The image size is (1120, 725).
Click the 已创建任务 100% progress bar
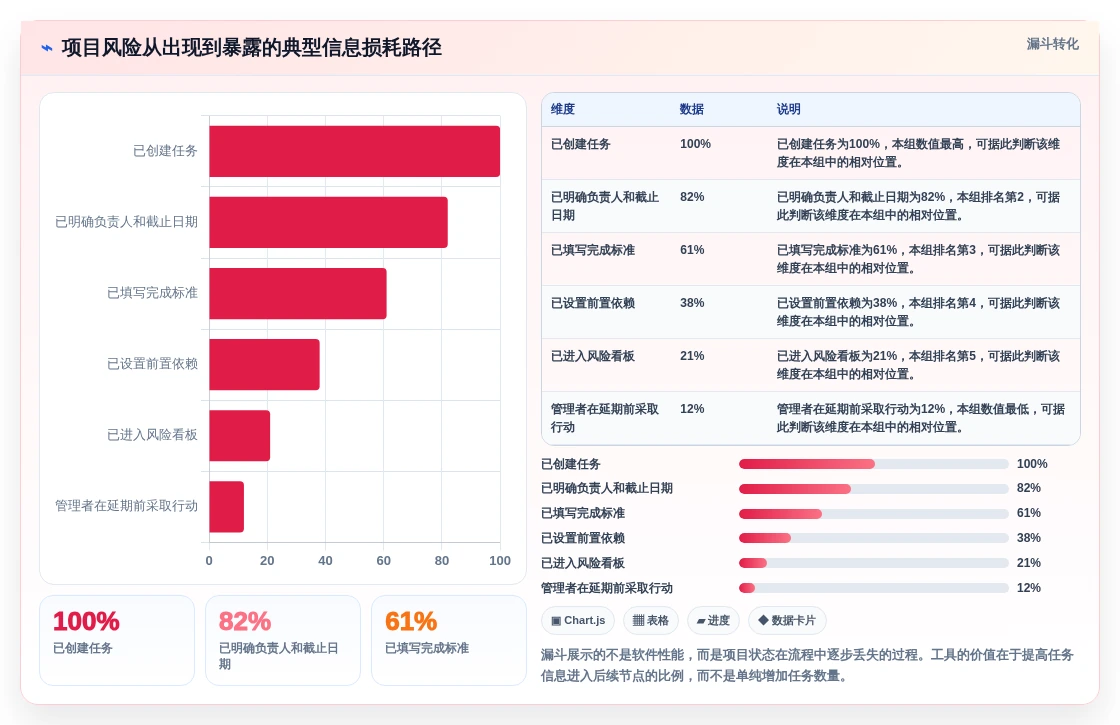(874, 464)
